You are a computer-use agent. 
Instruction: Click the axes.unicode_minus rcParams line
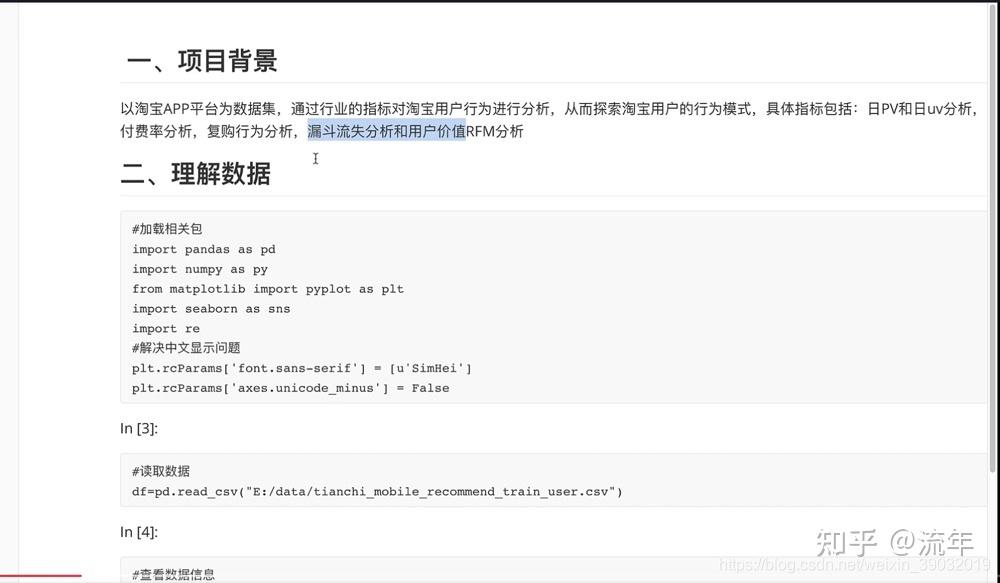290,388
